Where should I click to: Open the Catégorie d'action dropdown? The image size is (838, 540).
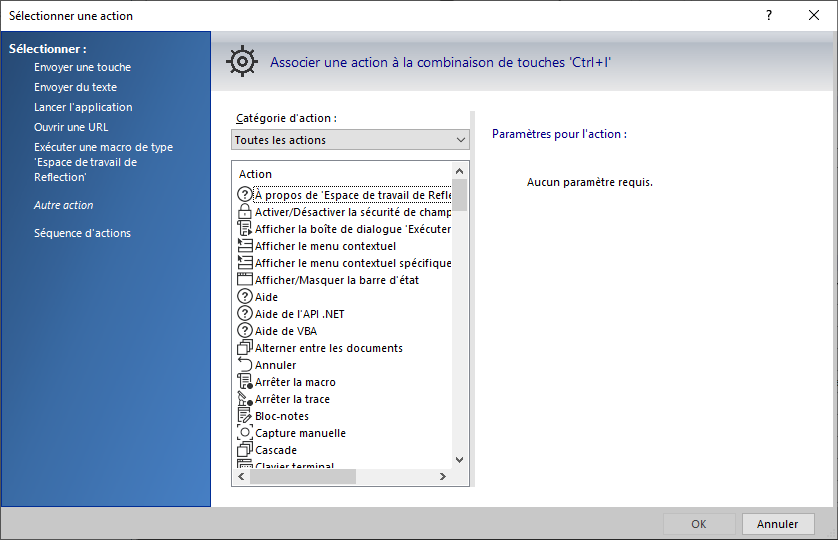[350, 140]
